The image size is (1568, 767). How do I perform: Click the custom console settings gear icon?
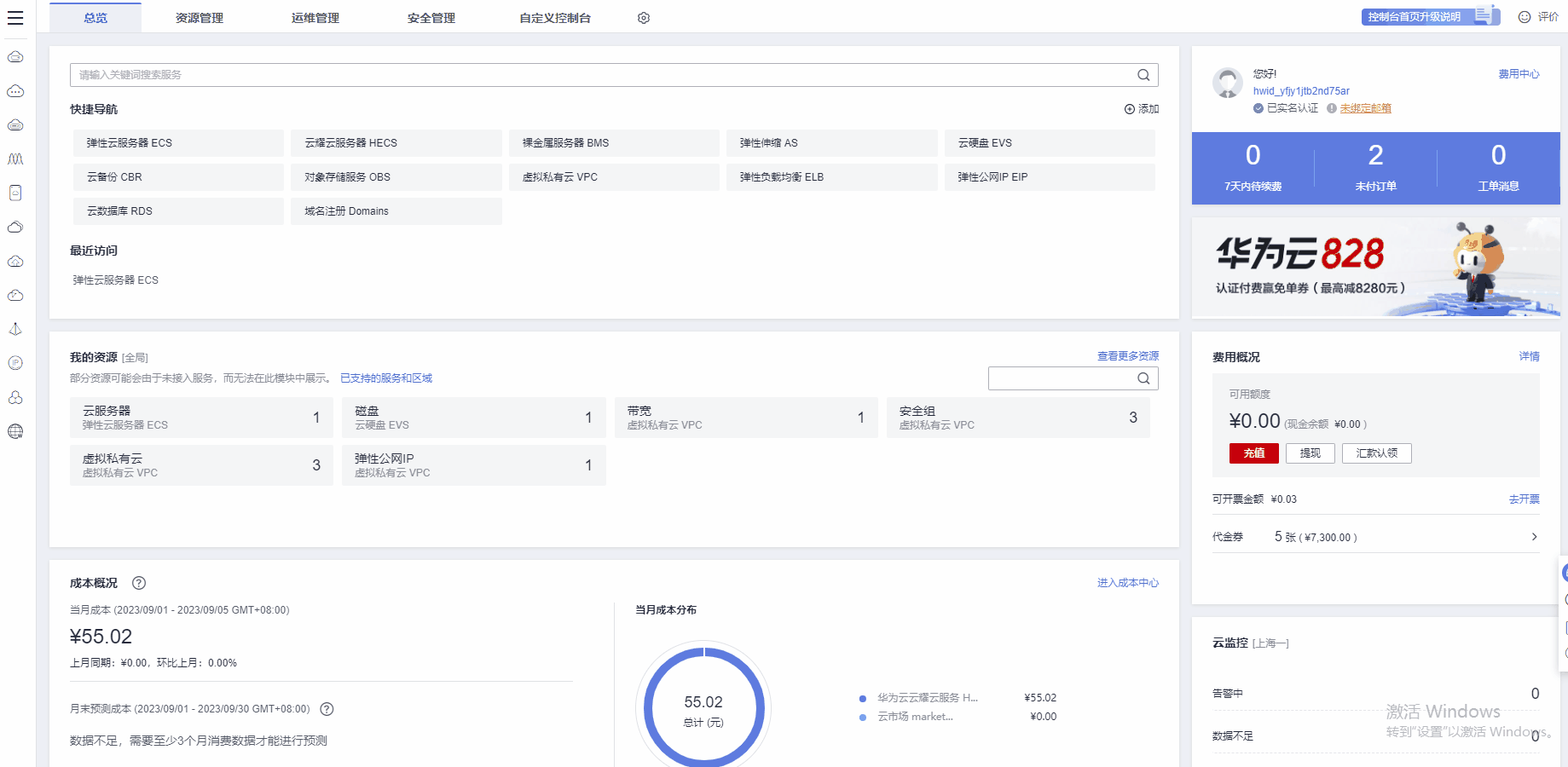coord(644,18)
